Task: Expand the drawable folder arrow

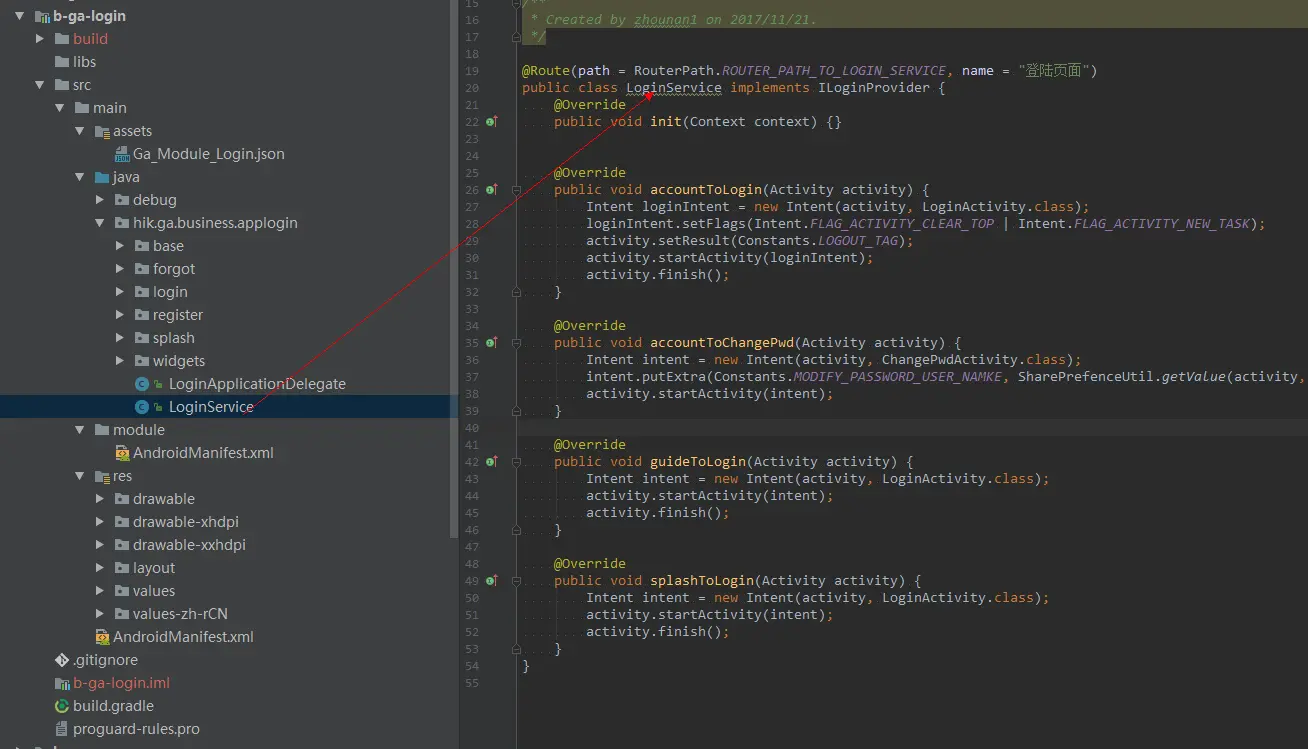Action: (x=100, y=499)
